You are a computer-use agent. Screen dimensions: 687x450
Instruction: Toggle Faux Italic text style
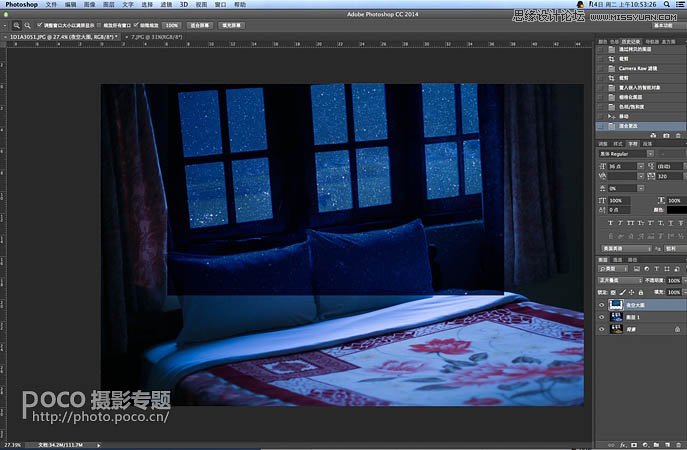[620, 223]
